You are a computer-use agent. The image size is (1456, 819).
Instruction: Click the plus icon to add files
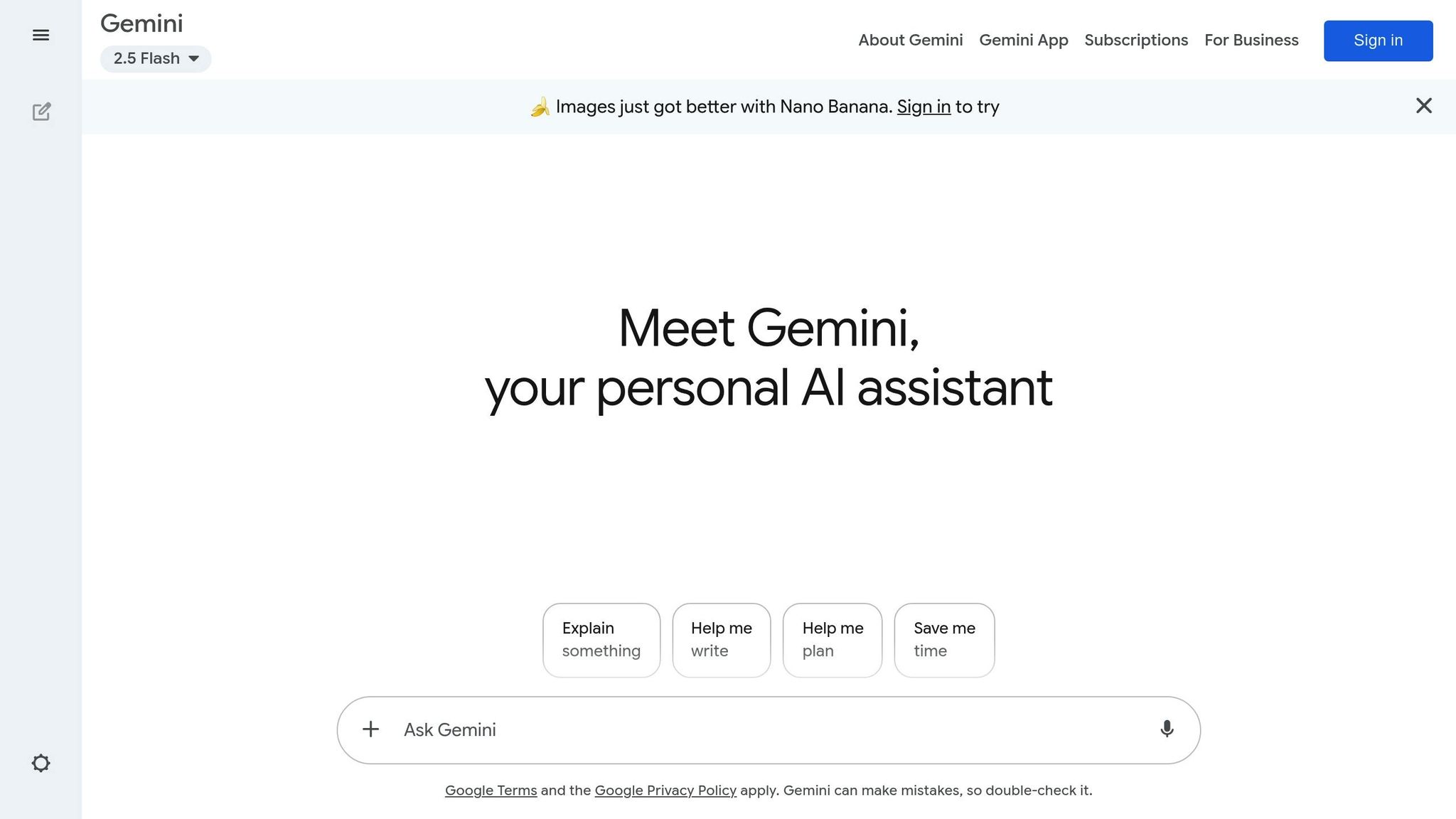click(x=371, y=729)
